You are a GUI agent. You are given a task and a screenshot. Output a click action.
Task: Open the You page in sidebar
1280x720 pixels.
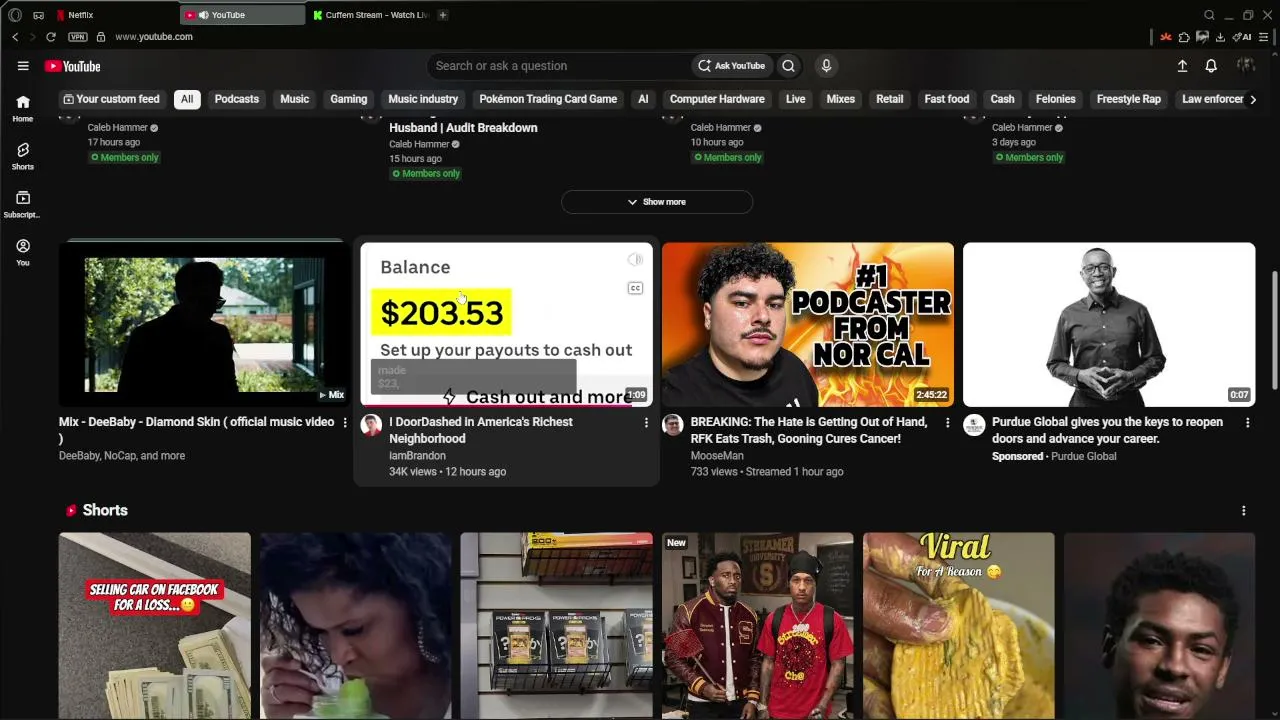22,252
